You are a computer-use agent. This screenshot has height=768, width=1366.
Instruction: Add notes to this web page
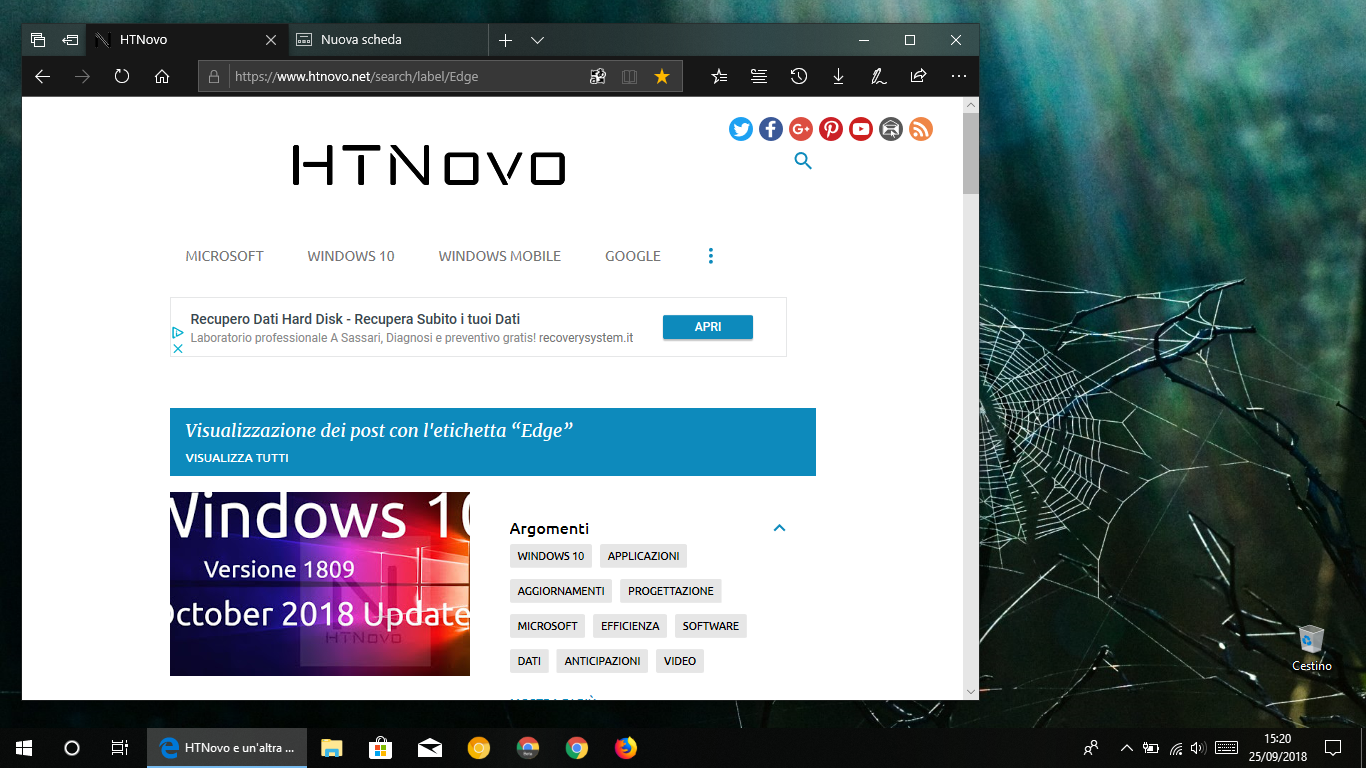pos(879,76)
